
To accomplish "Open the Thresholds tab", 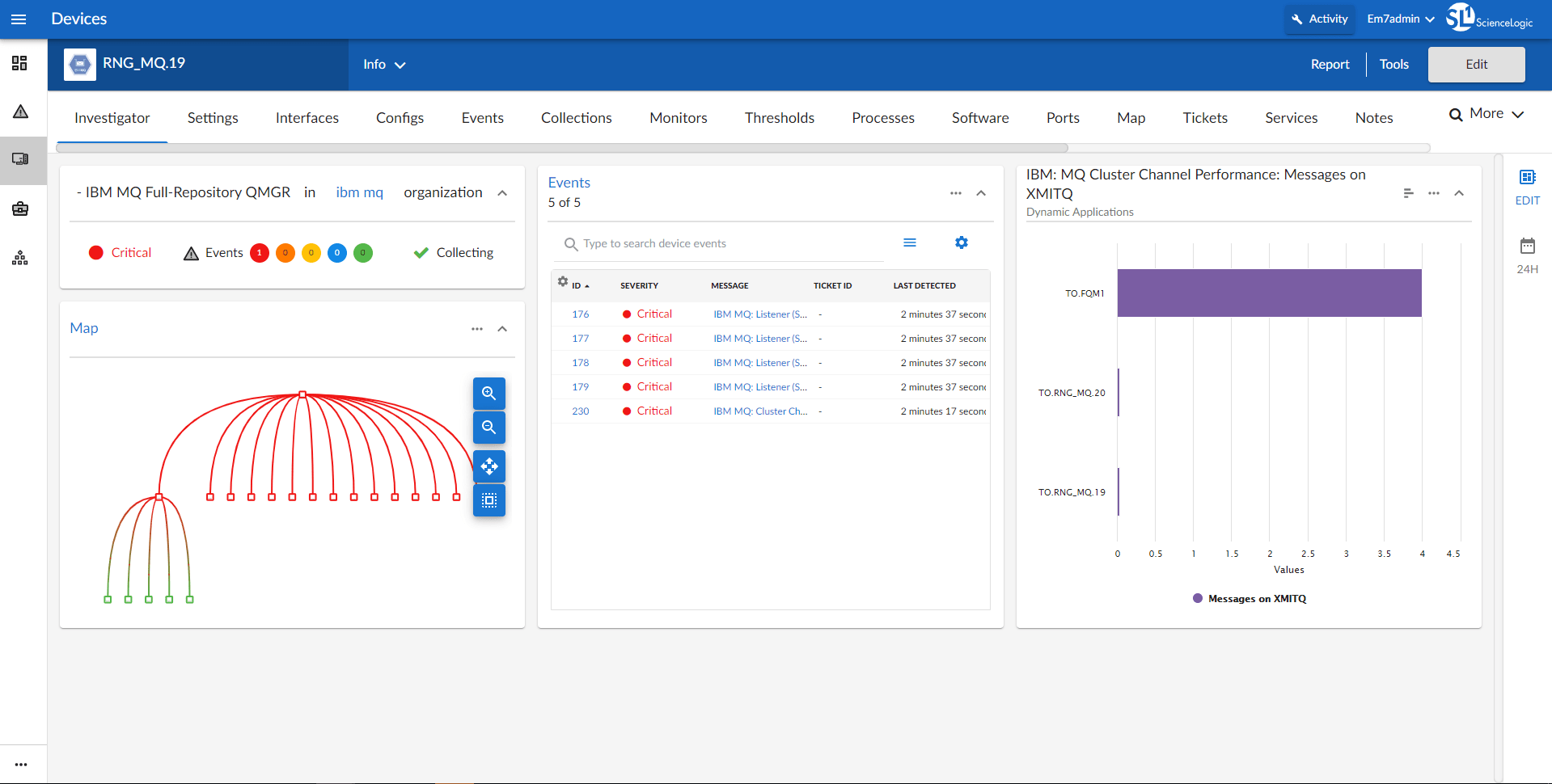I will click(779, 117).
